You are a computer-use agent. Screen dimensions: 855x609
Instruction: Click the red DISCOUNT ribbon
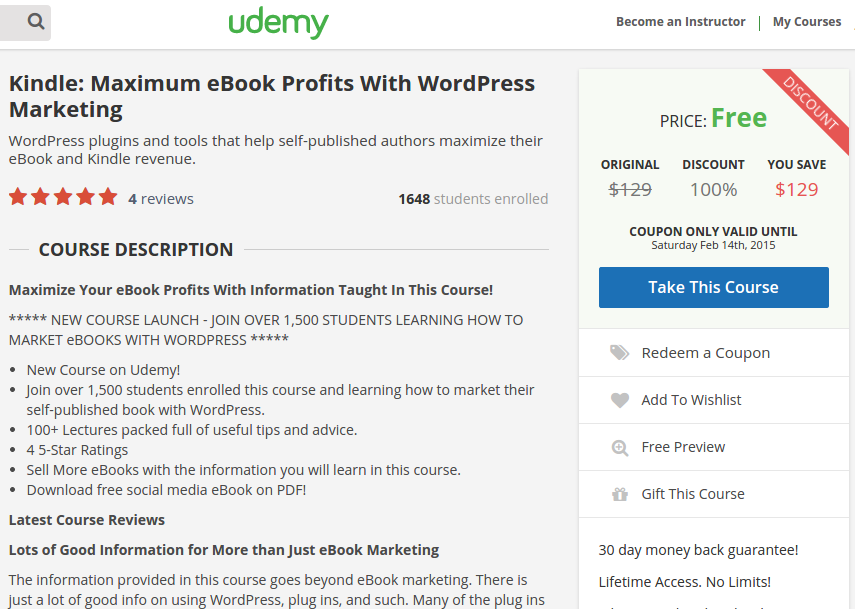click(x=810, y=100)
